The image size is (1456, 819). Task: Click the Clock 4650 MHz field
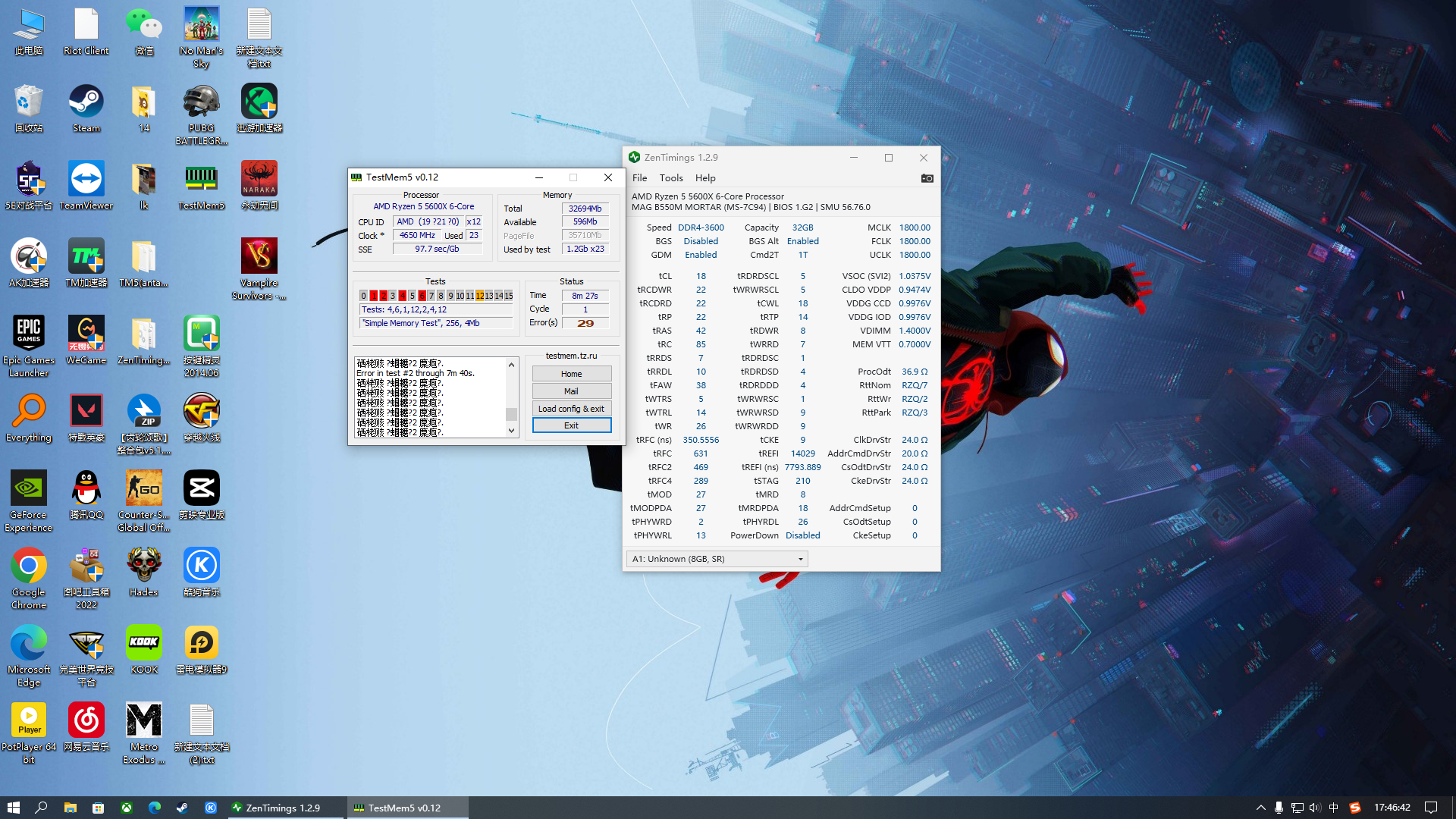pos(418,235)
